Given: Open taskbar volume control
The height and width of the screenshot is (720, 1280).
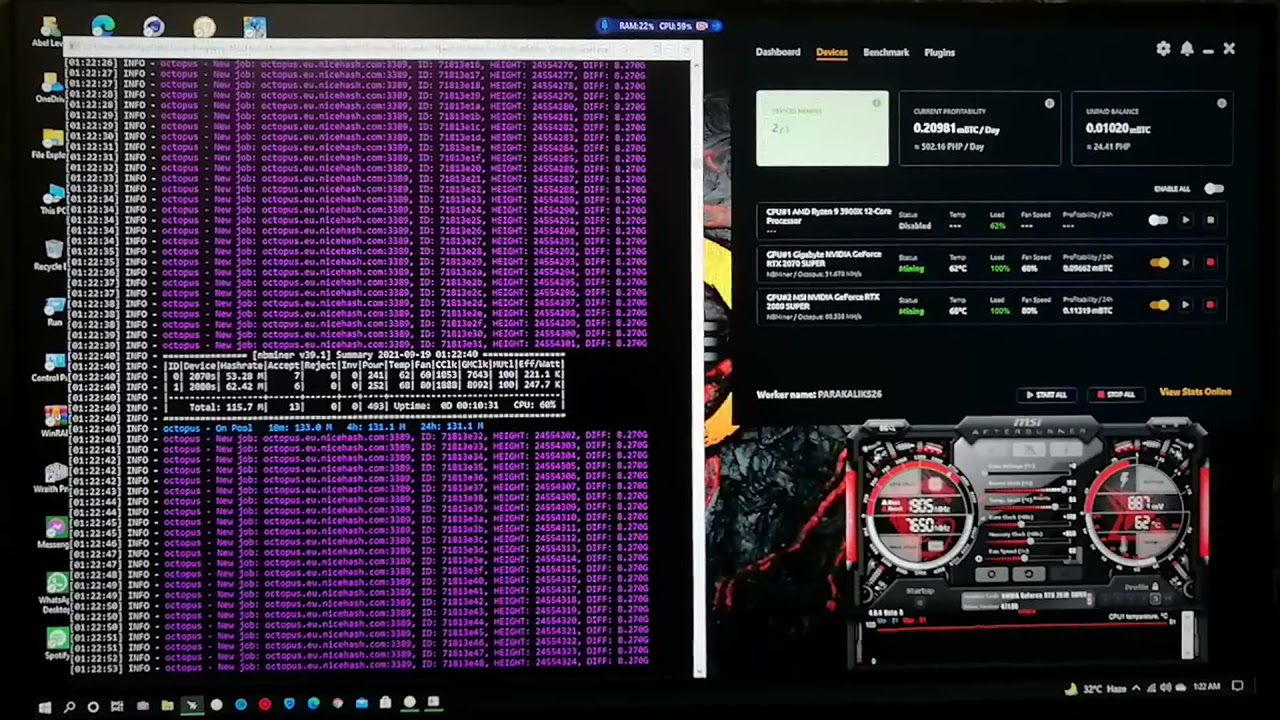Looking at the screenshot, I should [x=1165, y=687].
